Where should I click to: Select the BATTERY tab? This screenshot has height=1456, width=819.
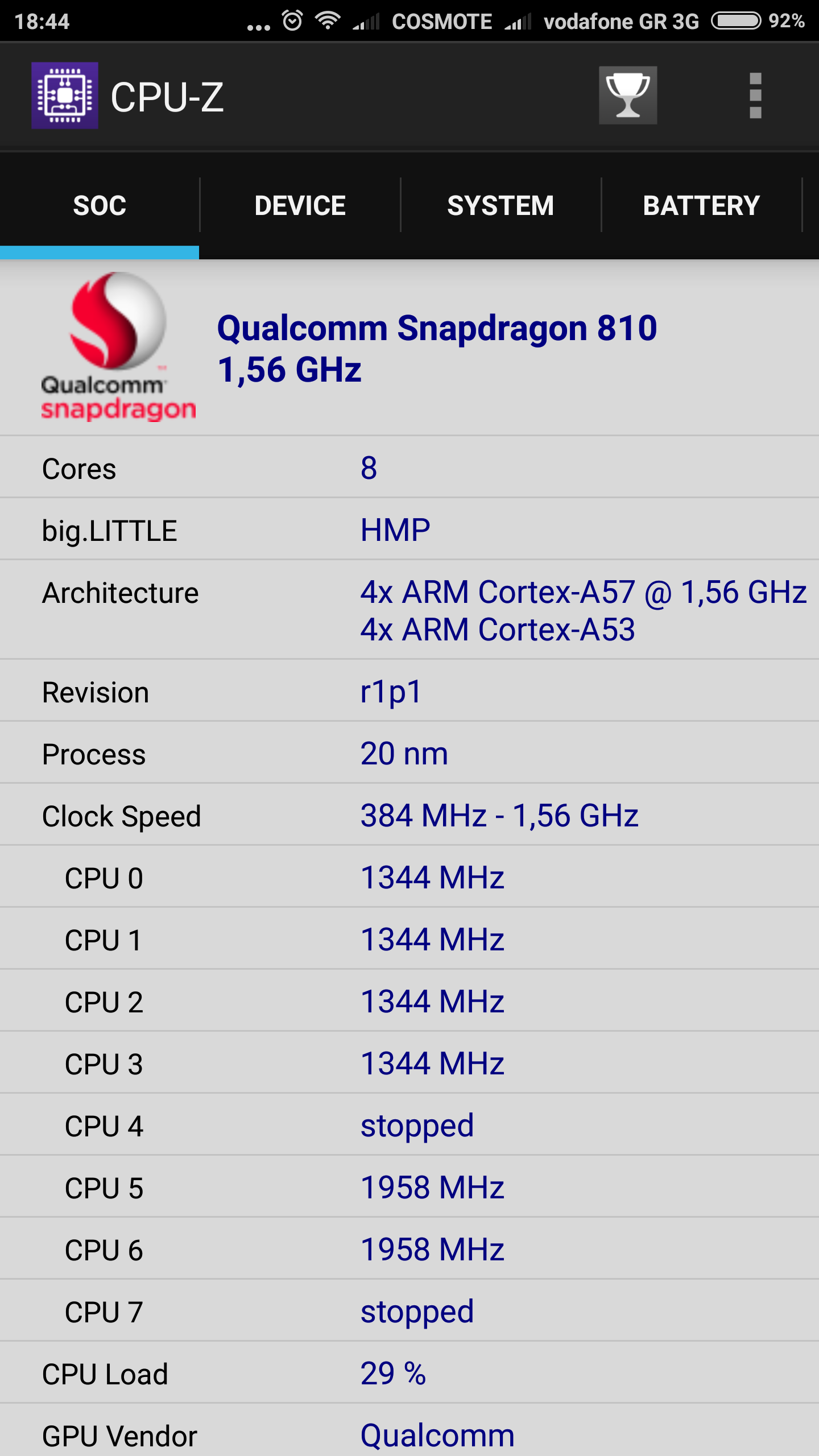pyautogui.click(x=701, y=205)
